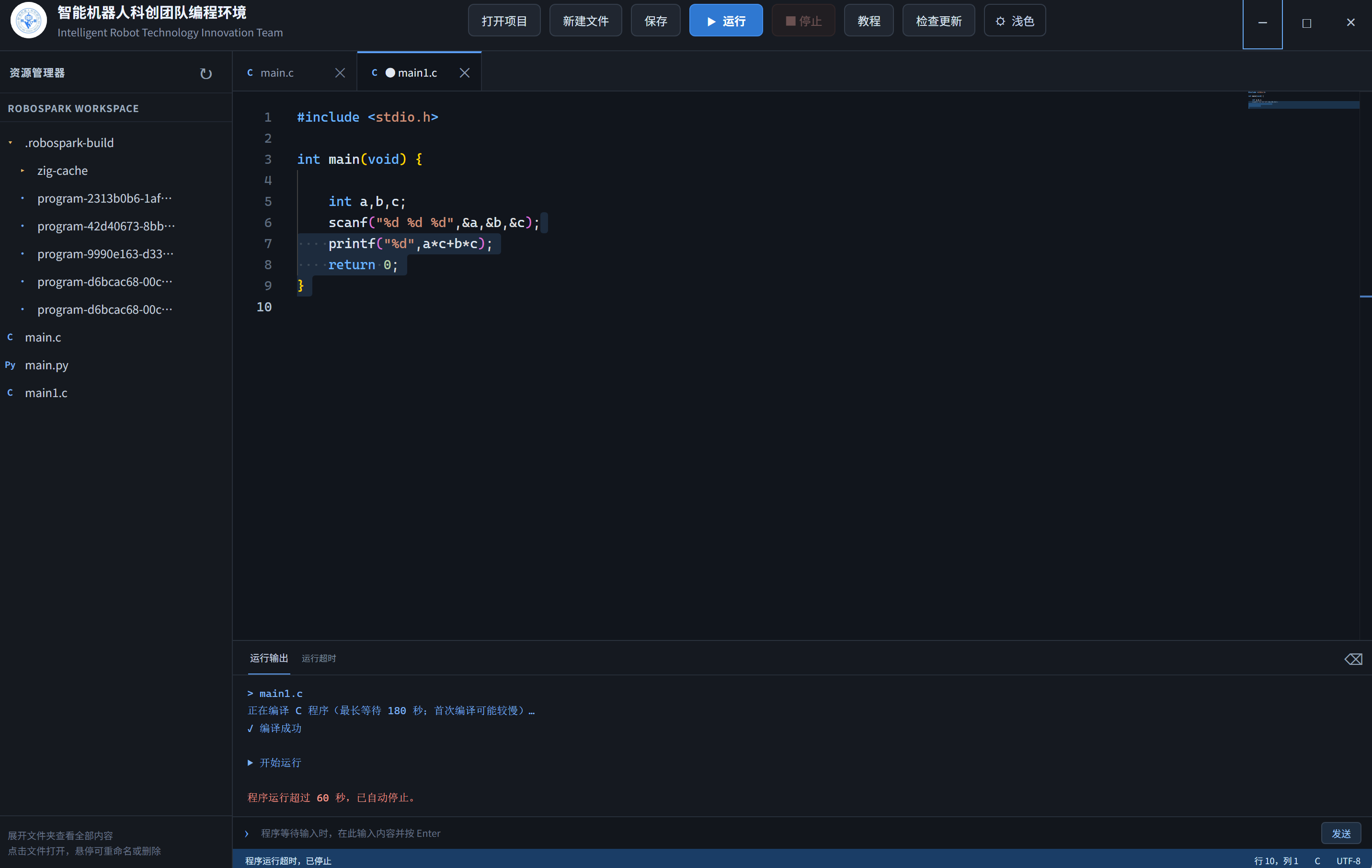Close the main1.c editor tab
This screenshot has height=868, width=1372.
(464, 73)
